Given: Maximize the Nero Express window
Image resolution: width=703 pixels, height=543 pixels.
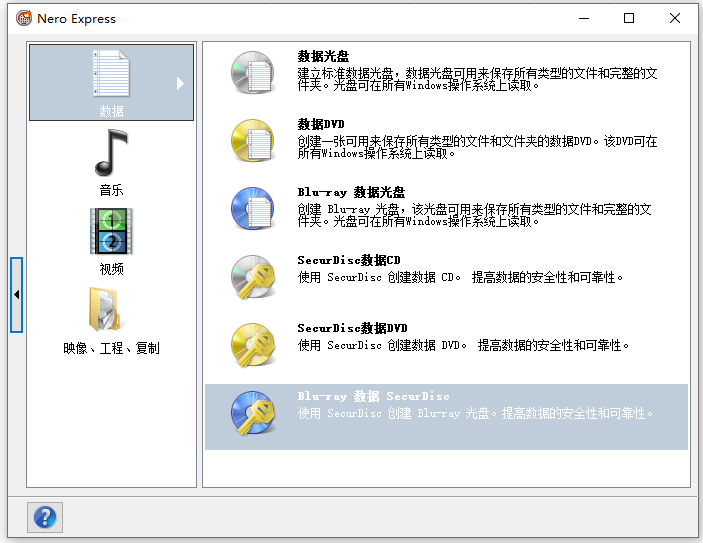Looking at the screenshot, I should 629,18.
